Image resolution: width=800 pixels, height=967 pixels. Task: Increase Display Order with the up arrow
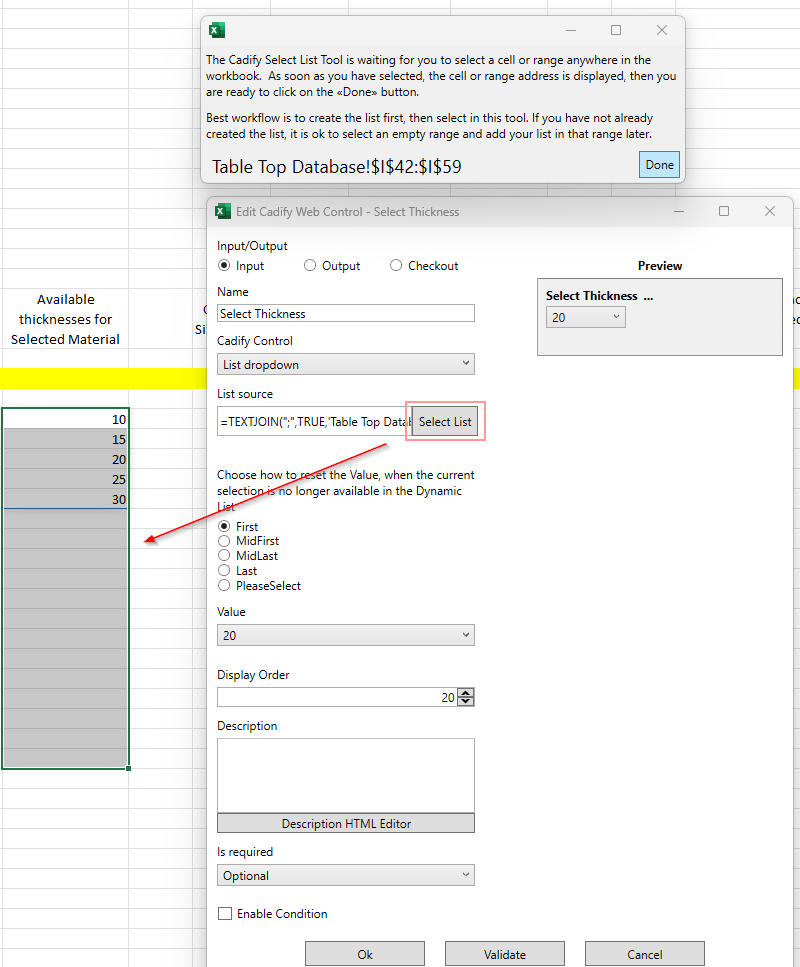pos(466,693)
